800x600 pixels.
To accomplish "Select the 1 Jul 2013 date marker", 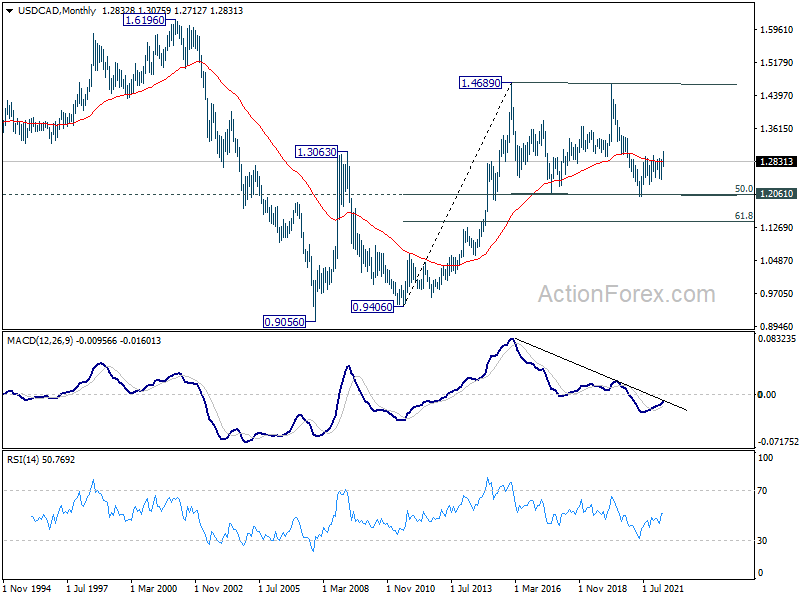I will click(x=474, y=587).
